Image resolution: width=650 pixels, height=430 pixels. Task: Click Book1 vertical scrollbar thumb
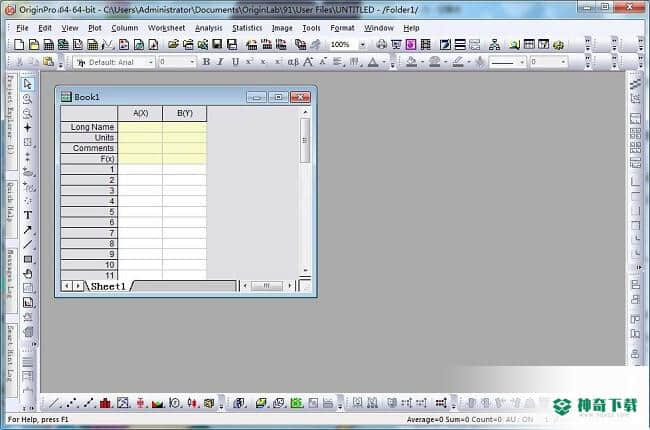coord(305,140)
